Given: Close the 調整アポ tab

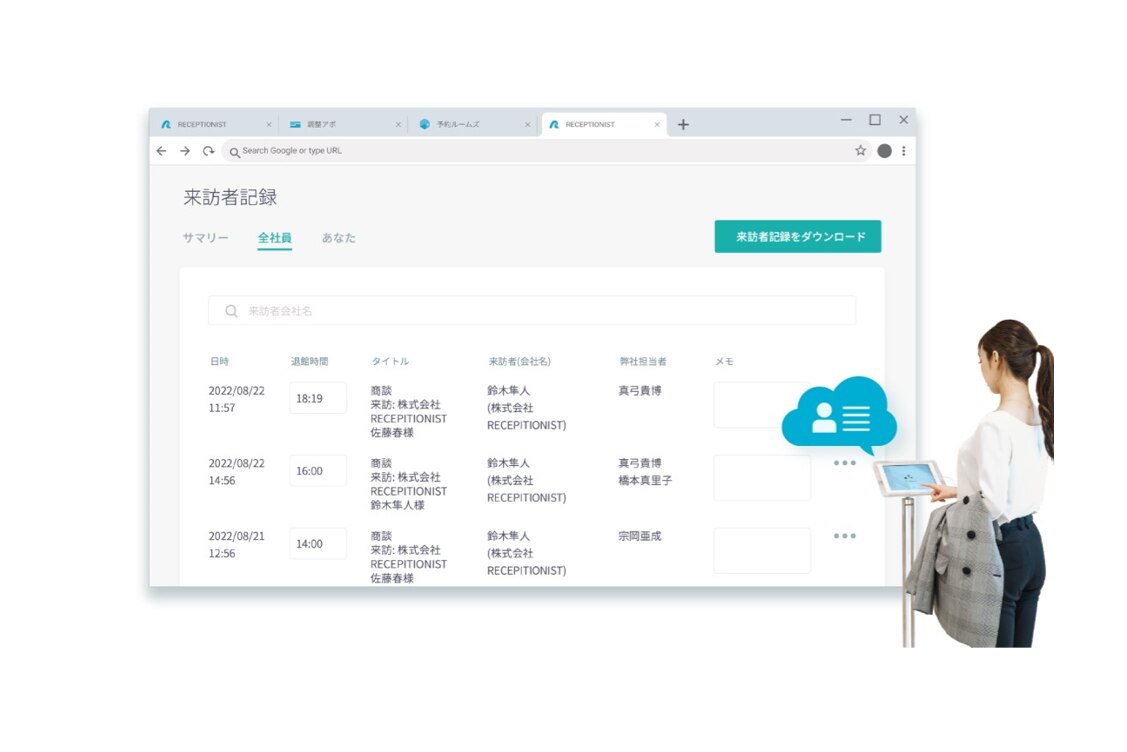Looking at the screenshot, I should (x=398, y=124).
